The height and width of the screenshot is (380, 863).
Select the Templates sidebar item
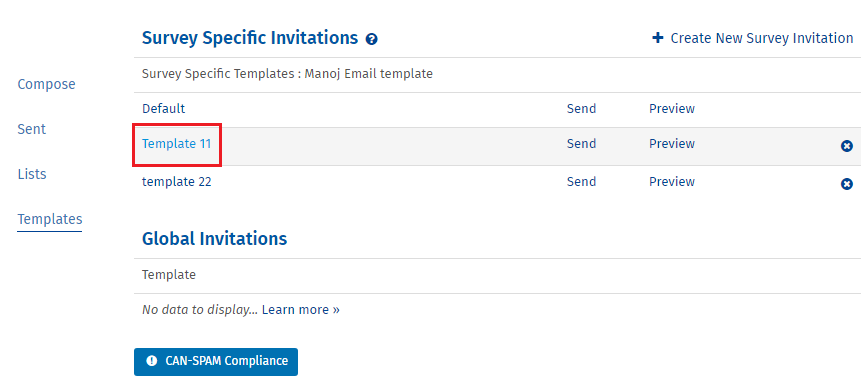click(50, 219)
